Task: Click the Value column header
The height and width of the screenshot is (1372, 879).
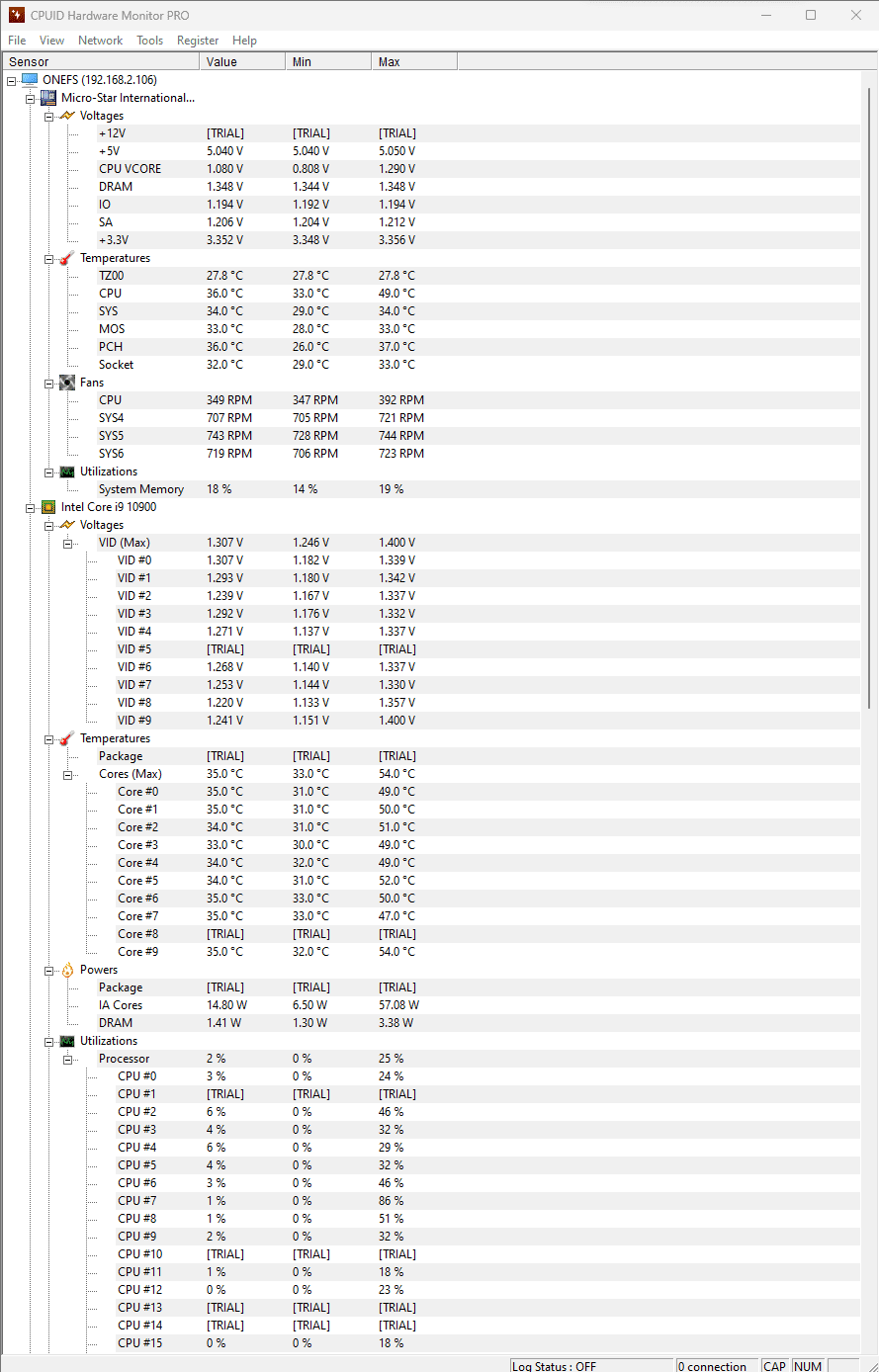Action: tap(242, 61)
